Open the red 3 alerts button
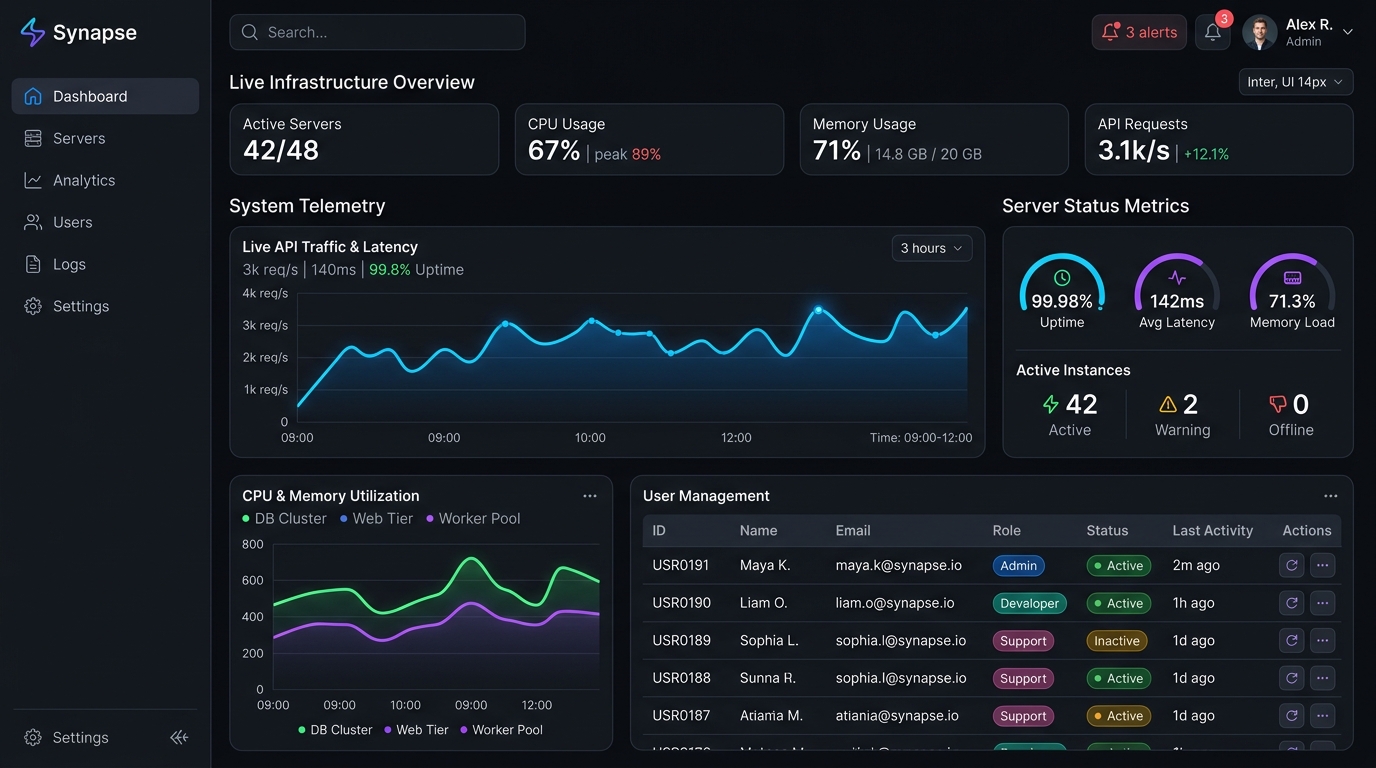 pos(1139,32)
